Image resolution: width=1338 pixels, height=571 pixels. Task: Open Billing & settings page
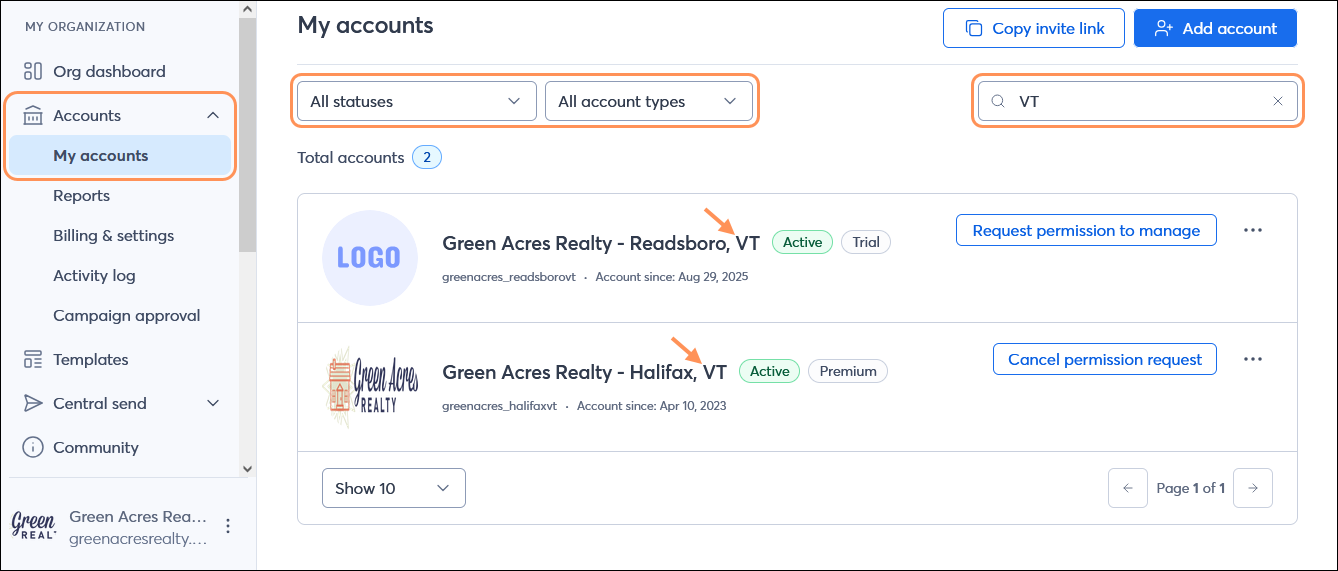coord(113,235)
